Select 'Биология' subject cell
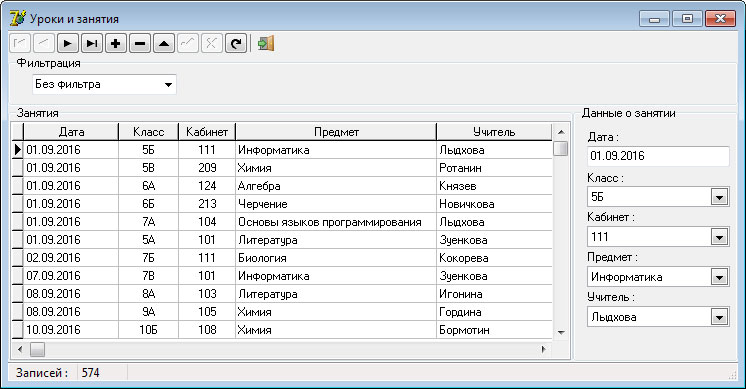 coord(336,258)
